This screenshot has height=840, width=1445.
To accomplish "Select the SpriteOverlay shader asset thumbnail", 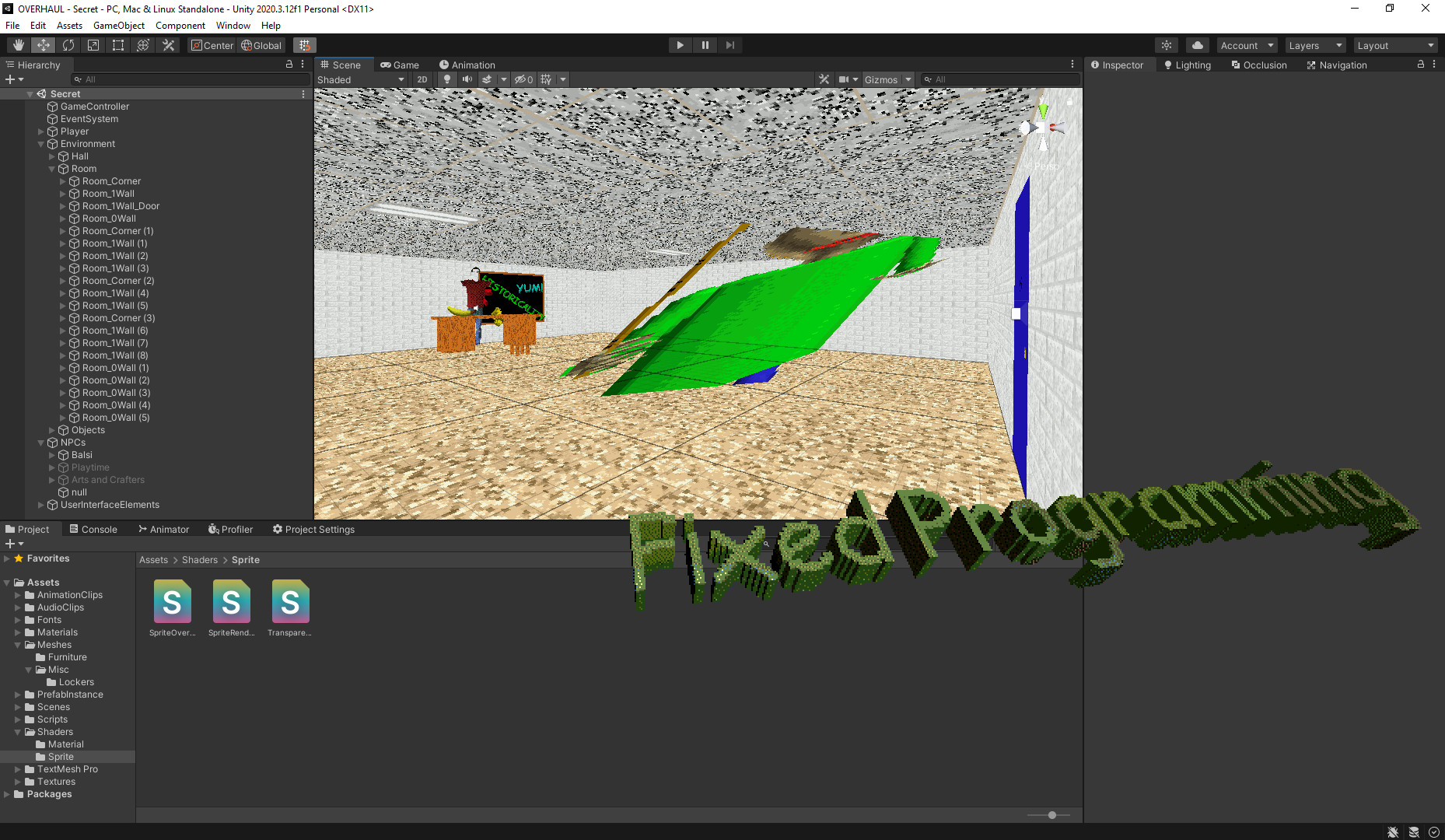I will tap(172, 601).
